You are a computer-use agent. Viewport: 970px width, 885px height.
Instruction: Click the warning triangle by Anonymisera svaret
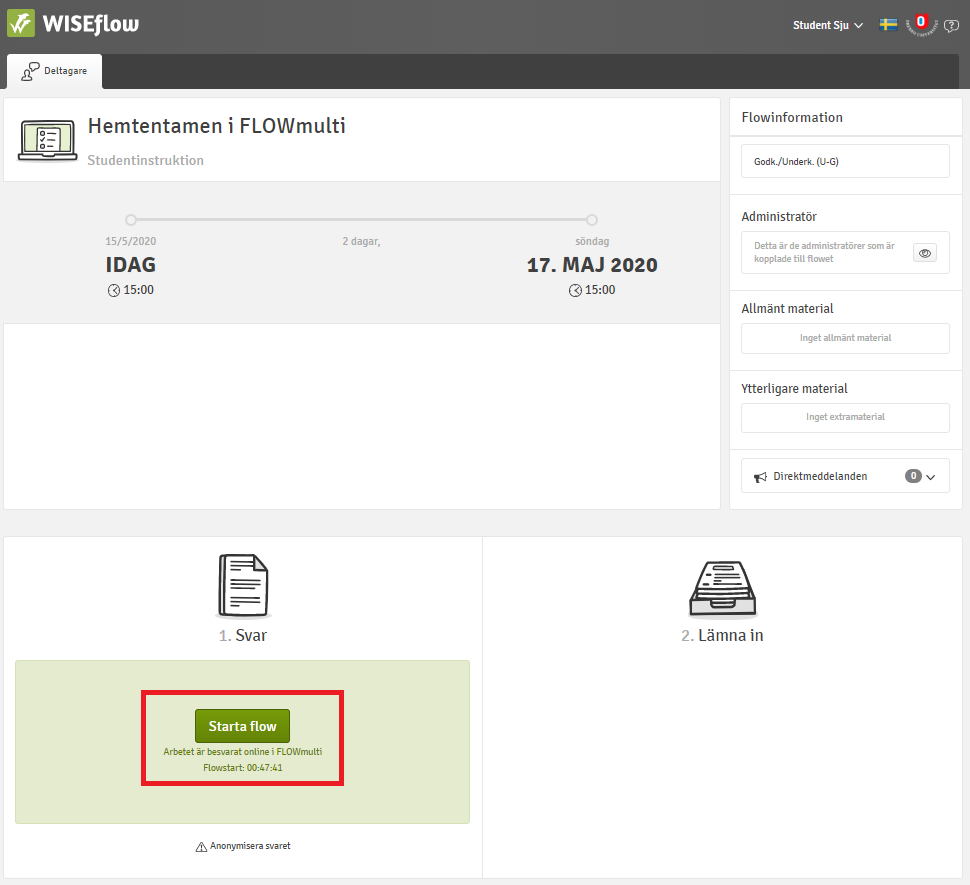[x=201, y=847]
